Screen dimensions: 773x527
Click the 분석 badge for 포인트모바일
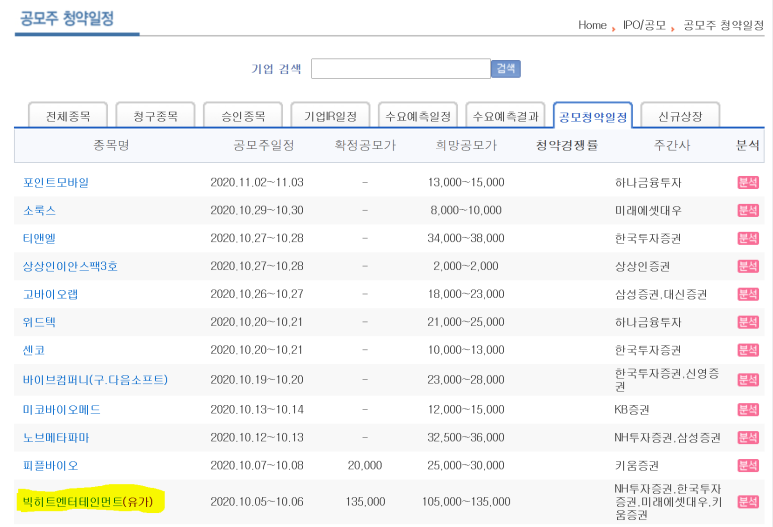748,182
